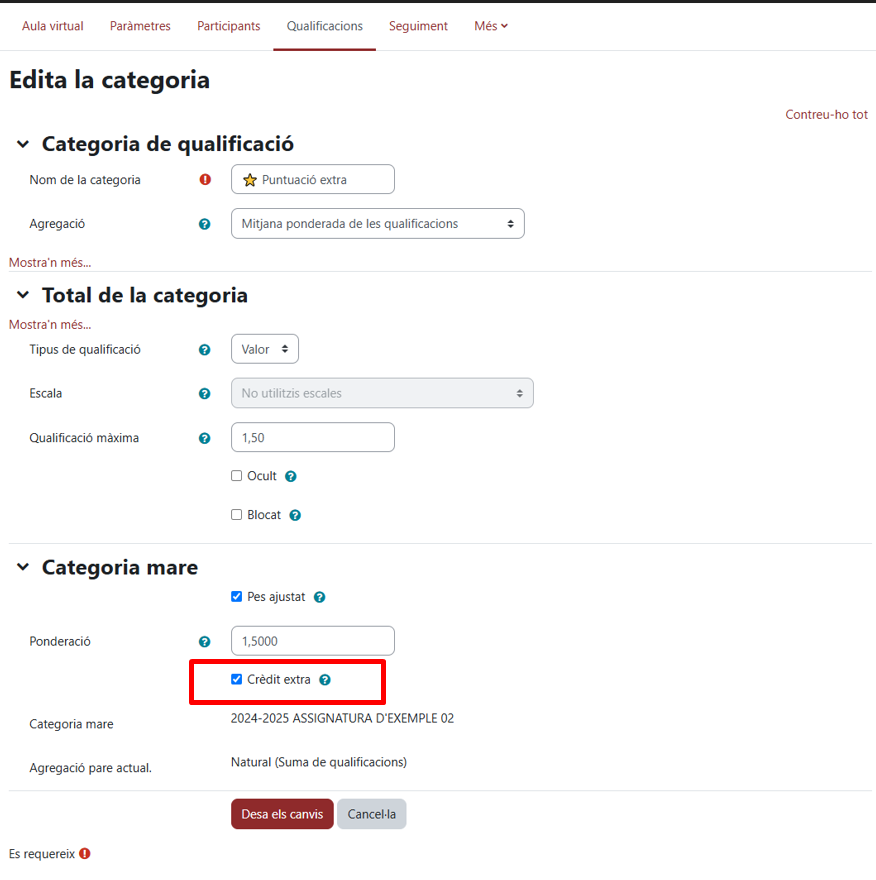Image resolution: width=876 pixels, height=880 pixels.
Task: Click Desa els canvis button
Action: pos(282,814)
